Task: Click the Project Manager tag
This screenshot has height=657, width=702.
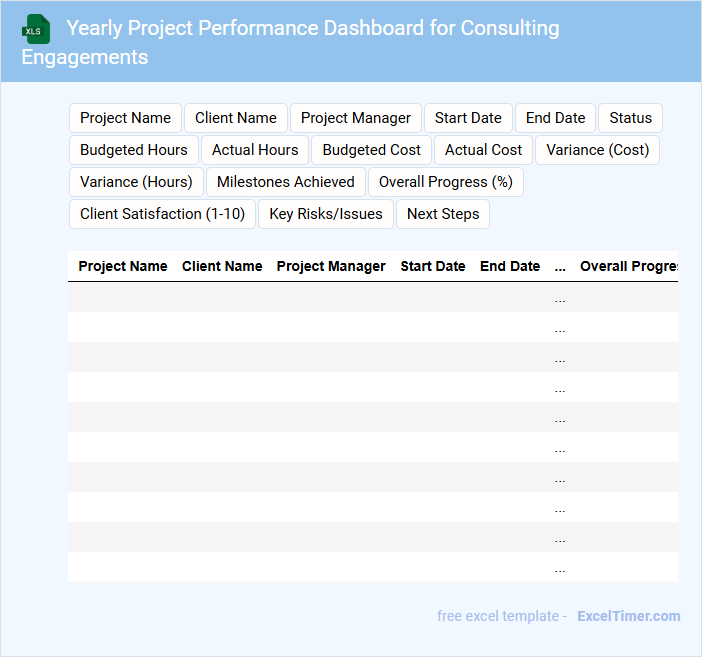Action: point(356,118)
